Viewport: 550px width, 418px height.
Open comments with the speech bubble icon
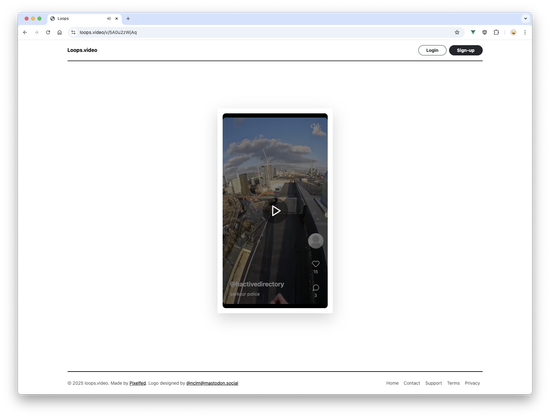click(x=315, y=288)
